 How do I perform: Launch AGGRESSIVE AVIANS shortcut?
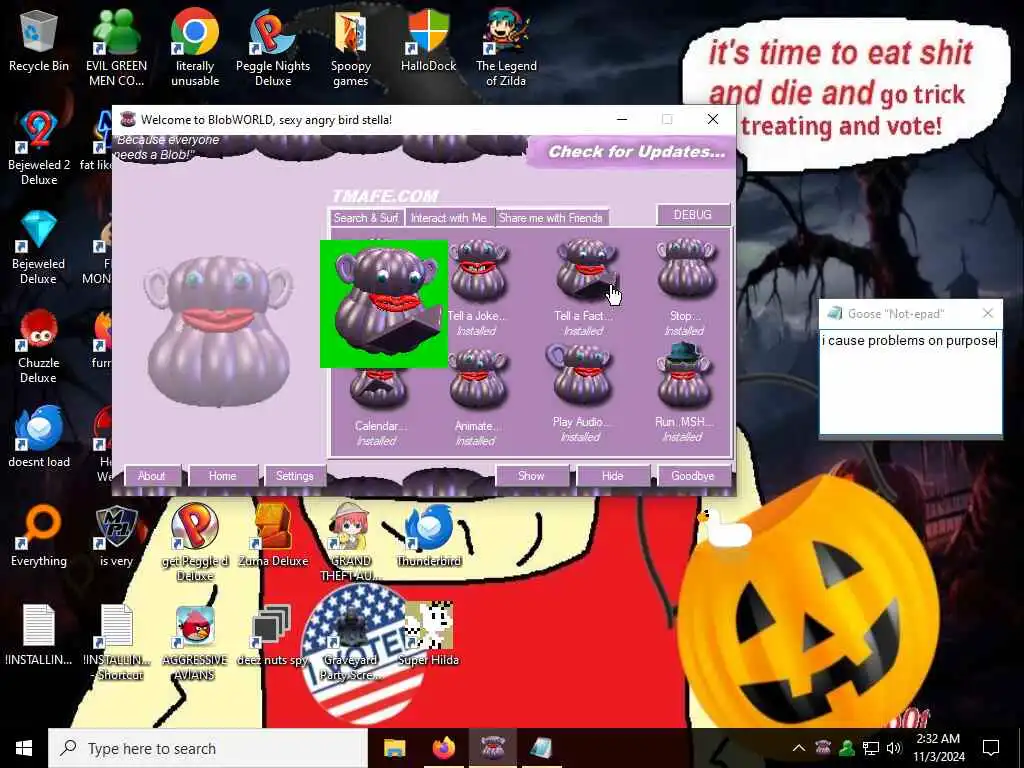pos(195,643)
